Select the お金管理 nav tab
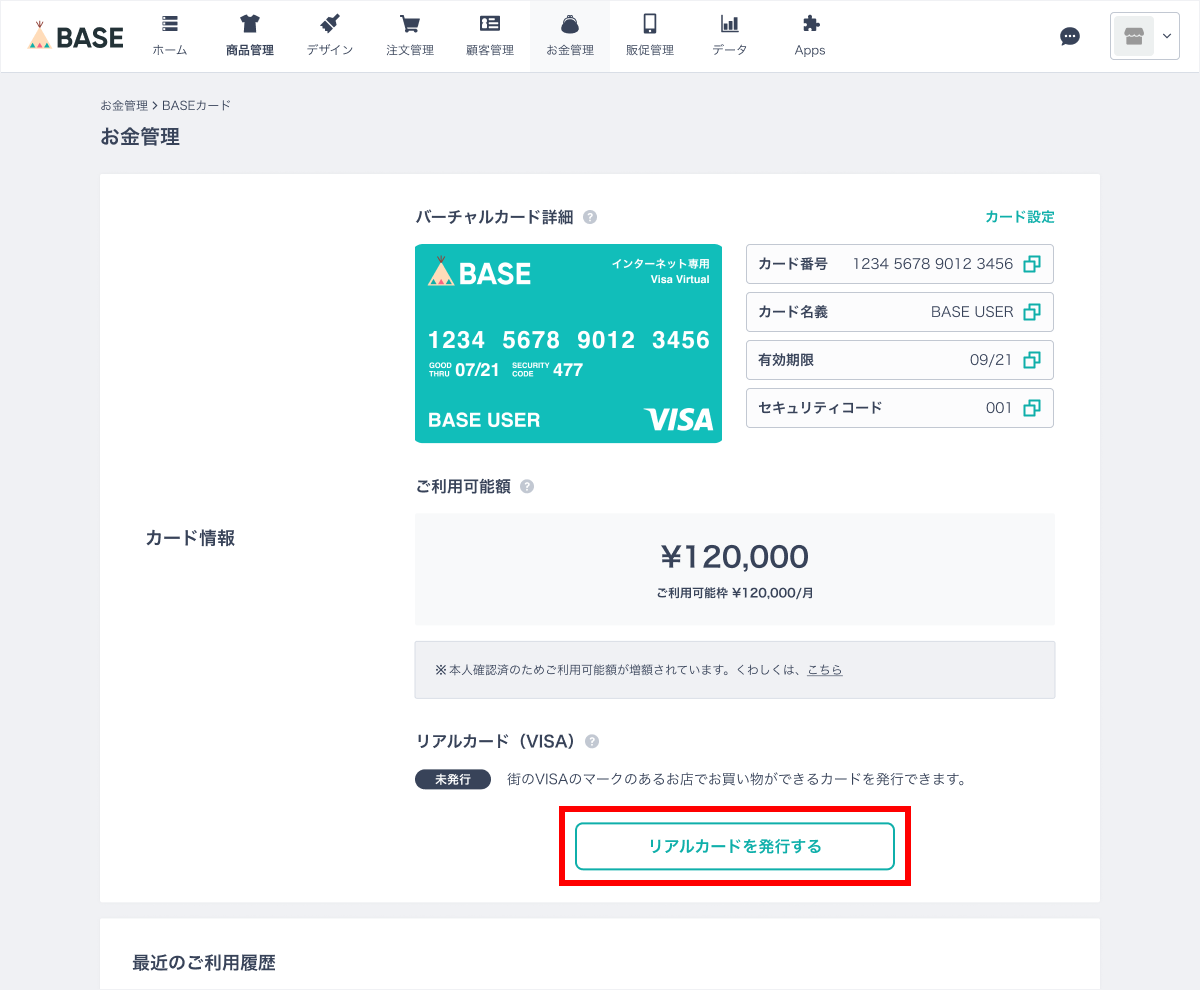Image resolution: width=1200 pixels, height=990 pixels. 570,36
